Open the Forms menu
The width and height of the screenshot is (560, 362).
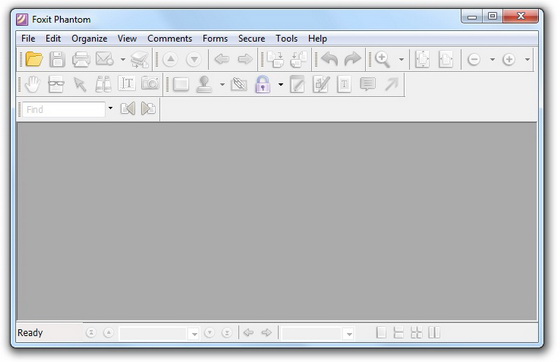(215, 39)
